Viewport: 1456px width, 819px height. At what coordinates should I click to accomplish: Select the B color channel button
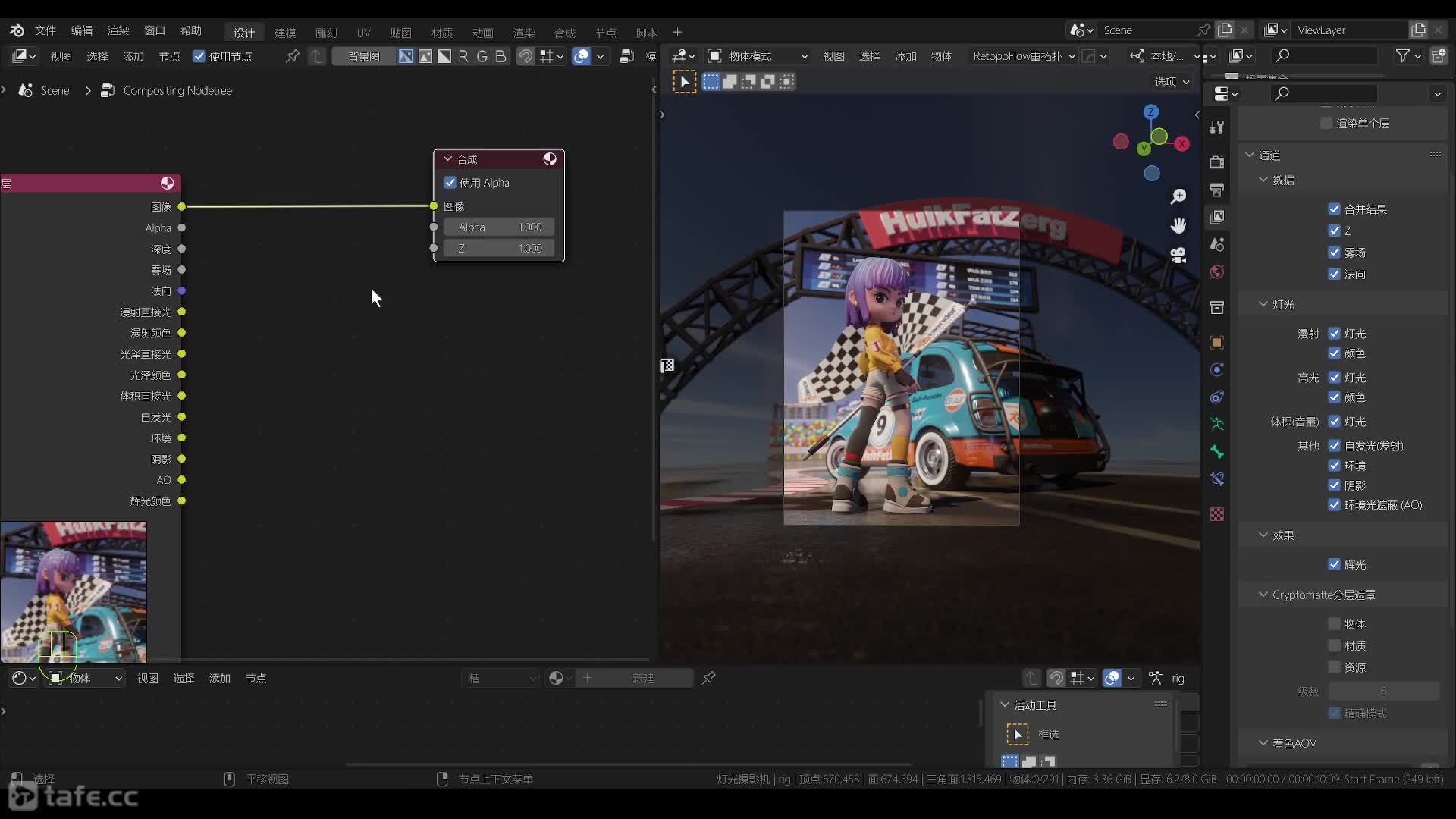500,56
